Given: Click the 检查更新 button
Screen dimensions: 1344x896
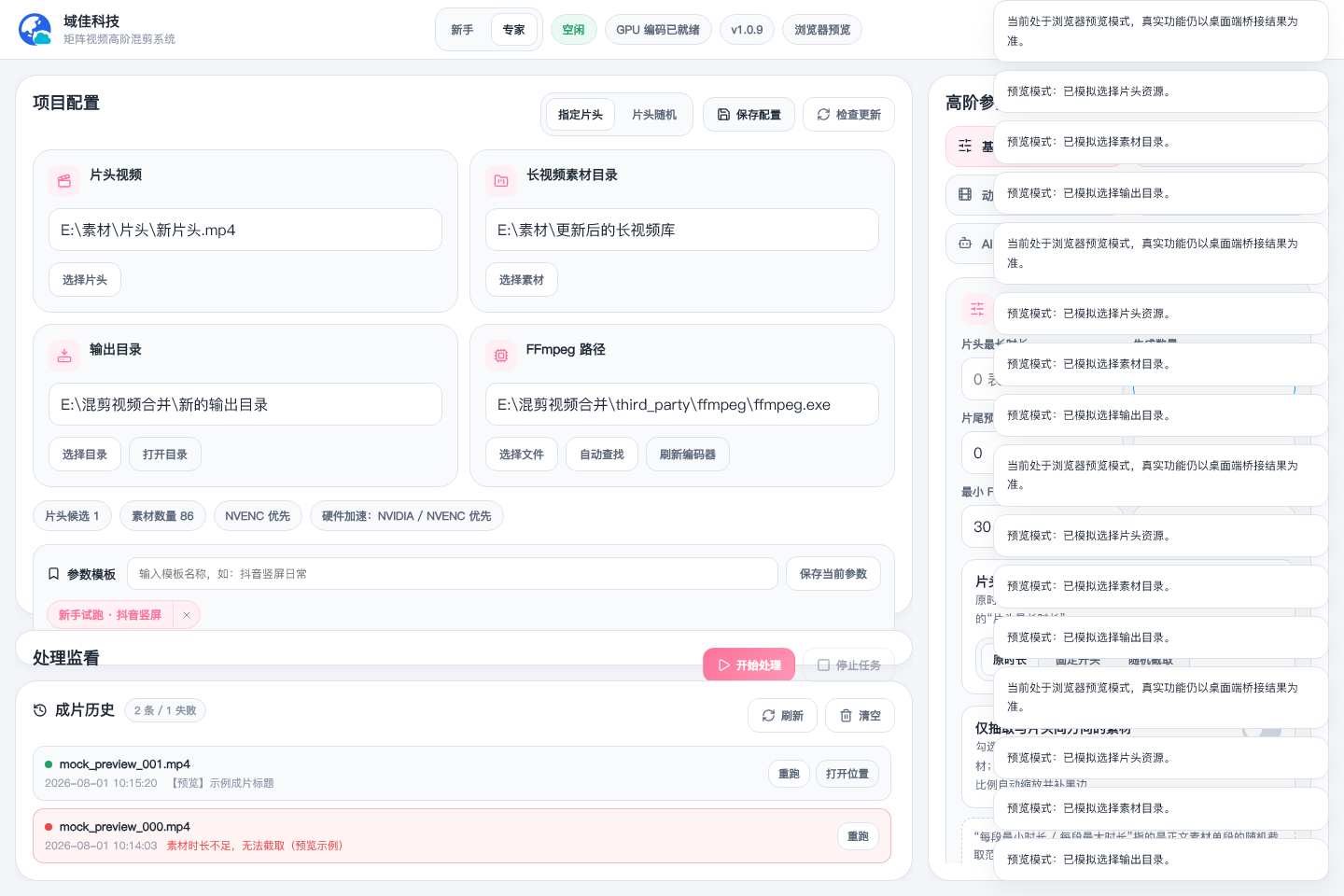Looking at the screenshot, I should coord(848,115).
